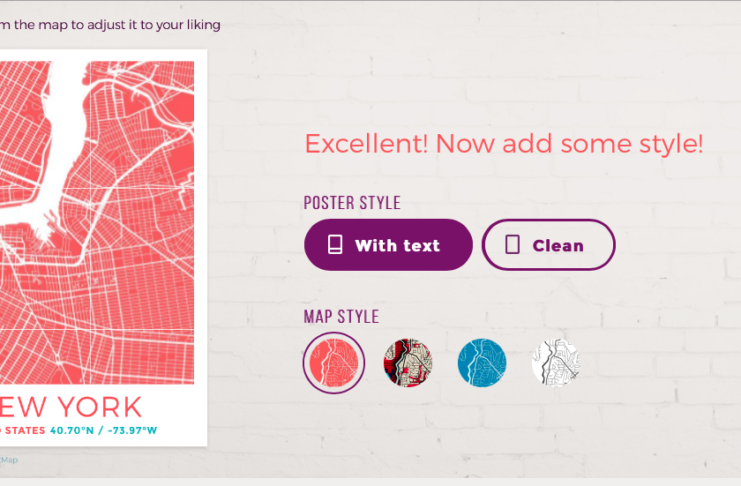Click the blank poster icon inside Clean

(512, 245)
